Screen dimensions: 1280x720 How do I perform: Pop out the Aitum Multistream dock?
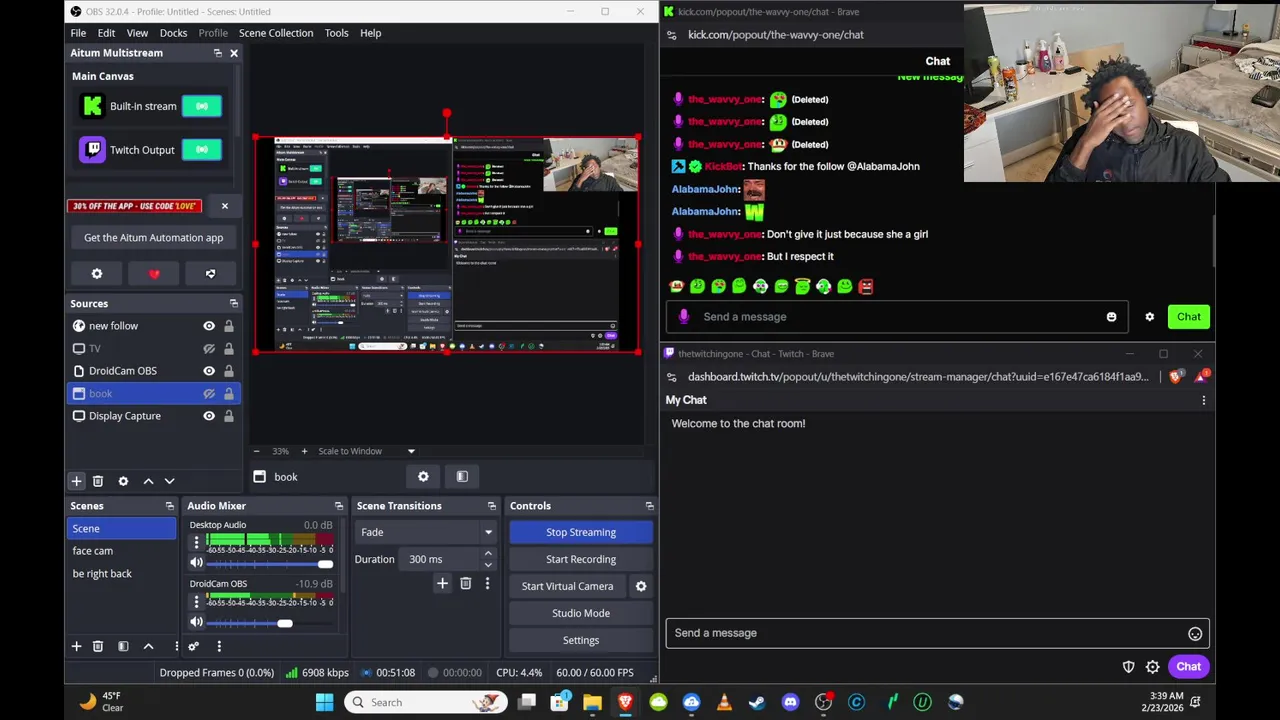[x=217, y=53]
